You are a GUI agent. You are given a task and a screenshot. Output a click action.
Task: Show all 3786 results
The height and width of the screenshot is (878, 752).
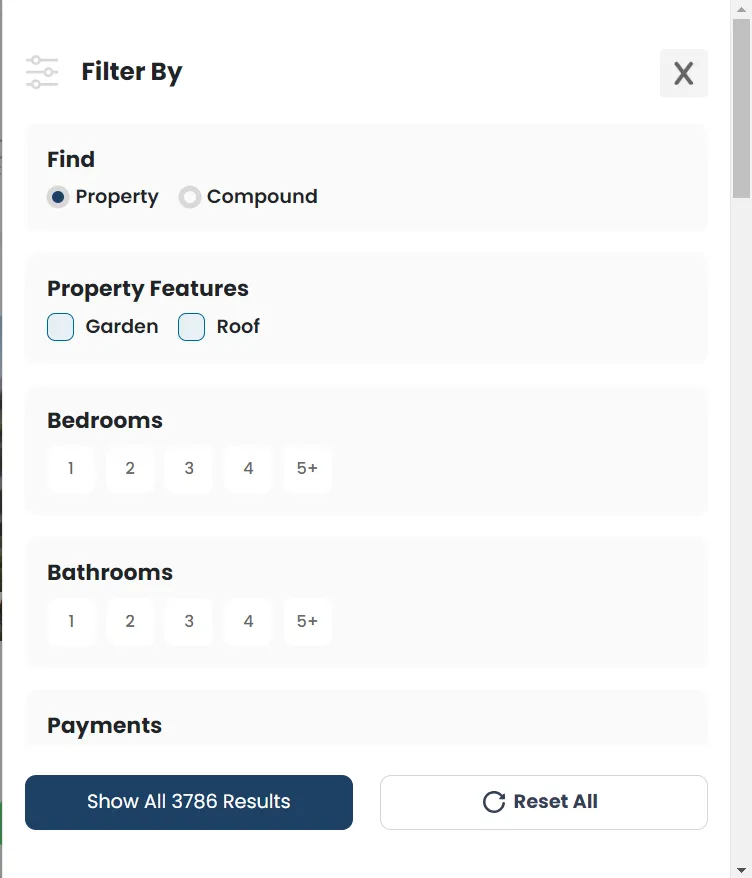pyautogui.click(x=189, y=802)
